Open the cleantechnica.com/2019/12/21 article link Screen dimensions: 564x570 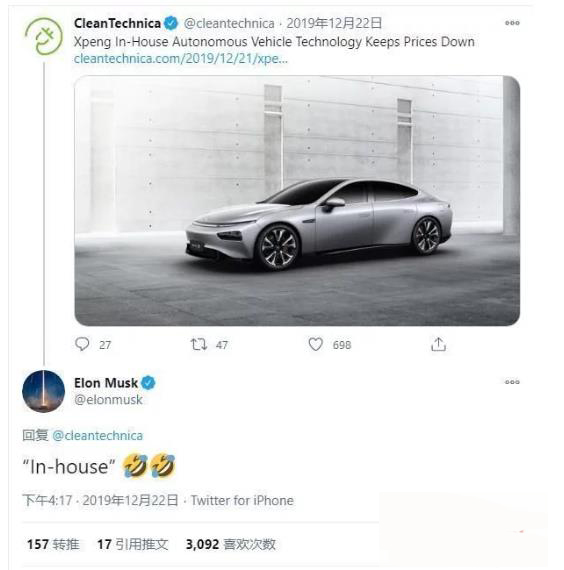[x=181, y=59]
